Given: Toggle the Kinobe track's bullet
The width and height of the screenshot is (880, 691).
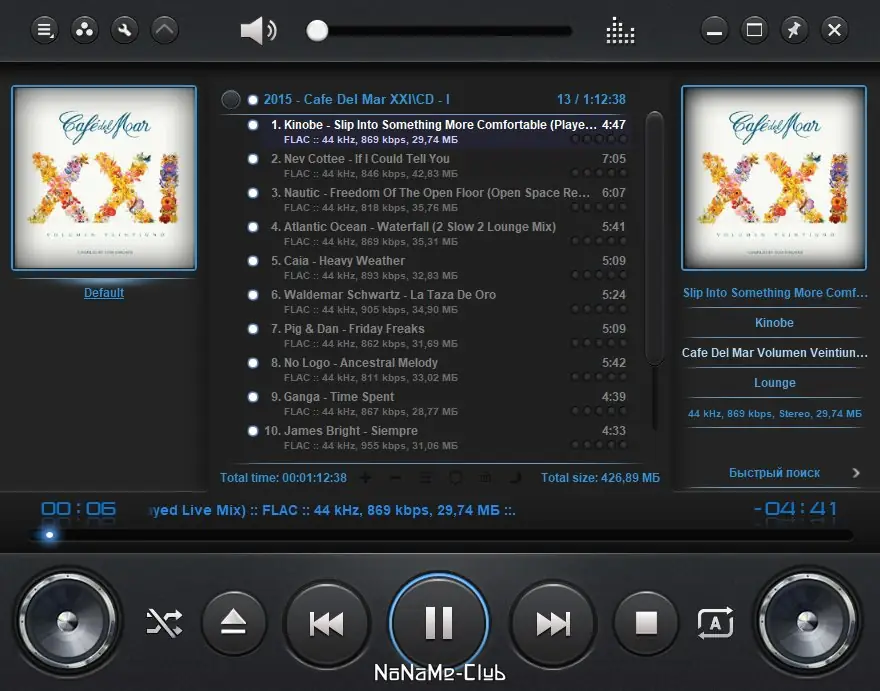Looking at the screenshot, I should coord(253,125).
